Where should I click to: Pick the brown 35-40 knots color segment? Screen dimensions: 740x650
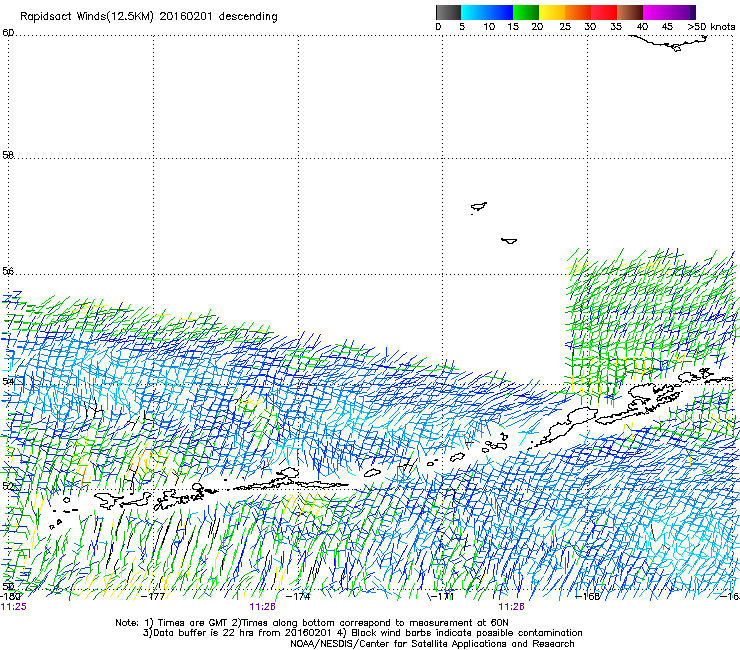coord(630,12)
